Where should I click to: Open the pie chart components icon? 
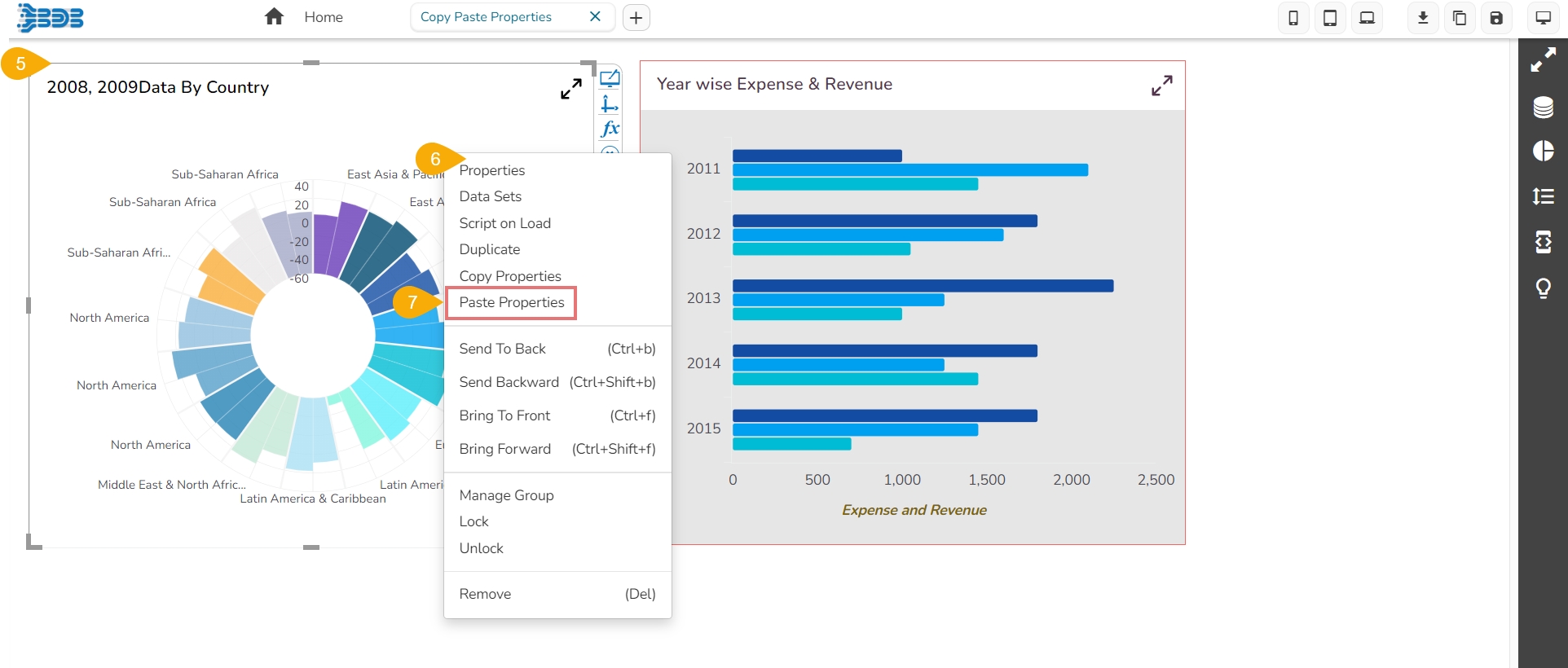[1543, 152]
